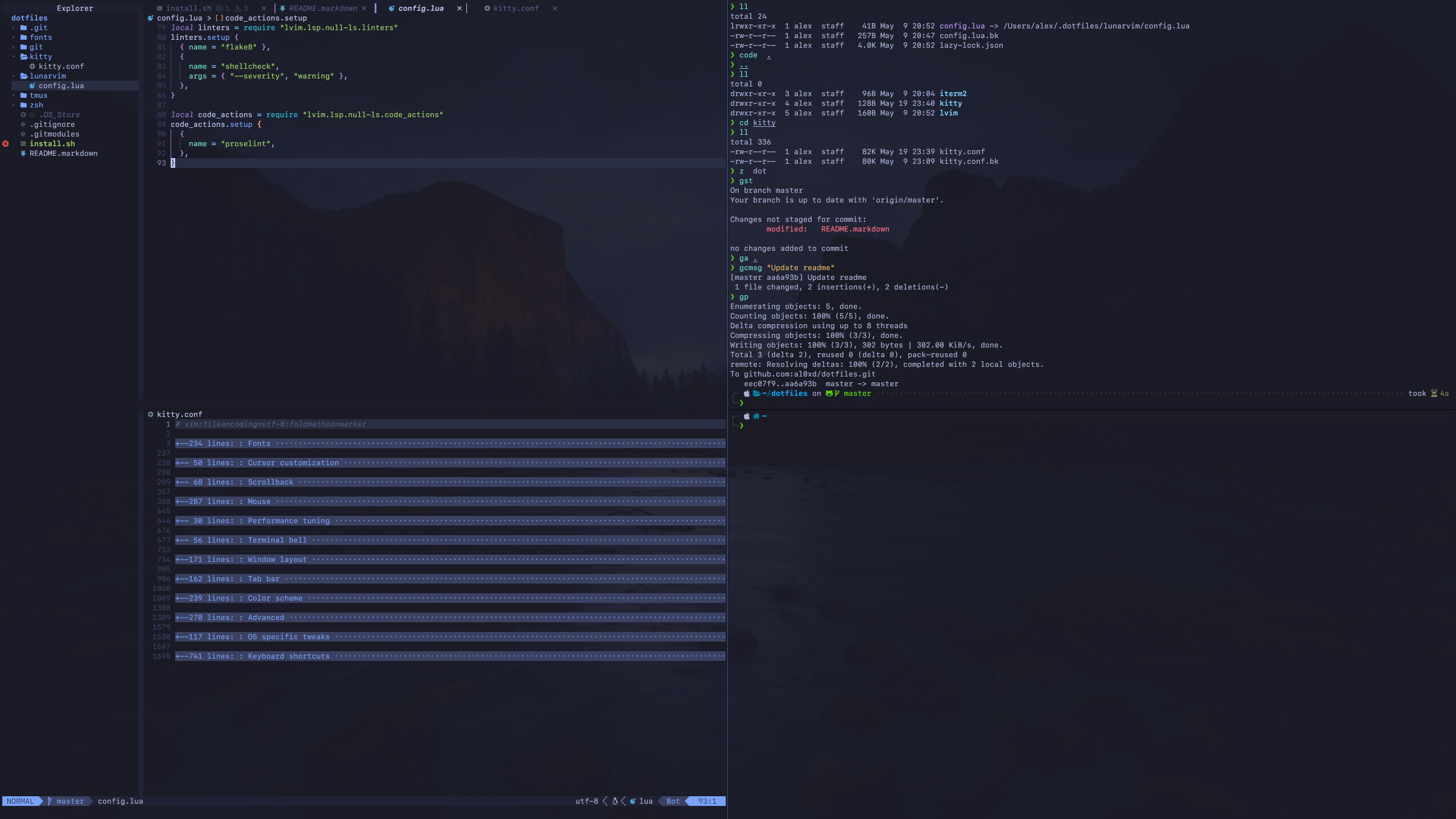1456x819 pixels.
Task: Click the lua icon next to config.lua in Explorer
Action: 32,86
